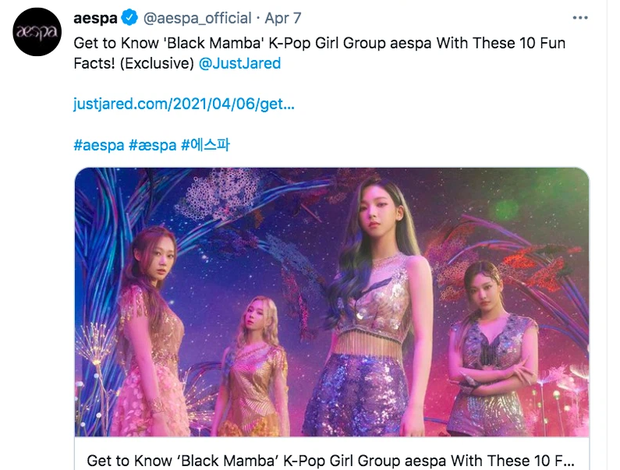
Task: Click the bold aespa display name
Action: click(95, 18)
